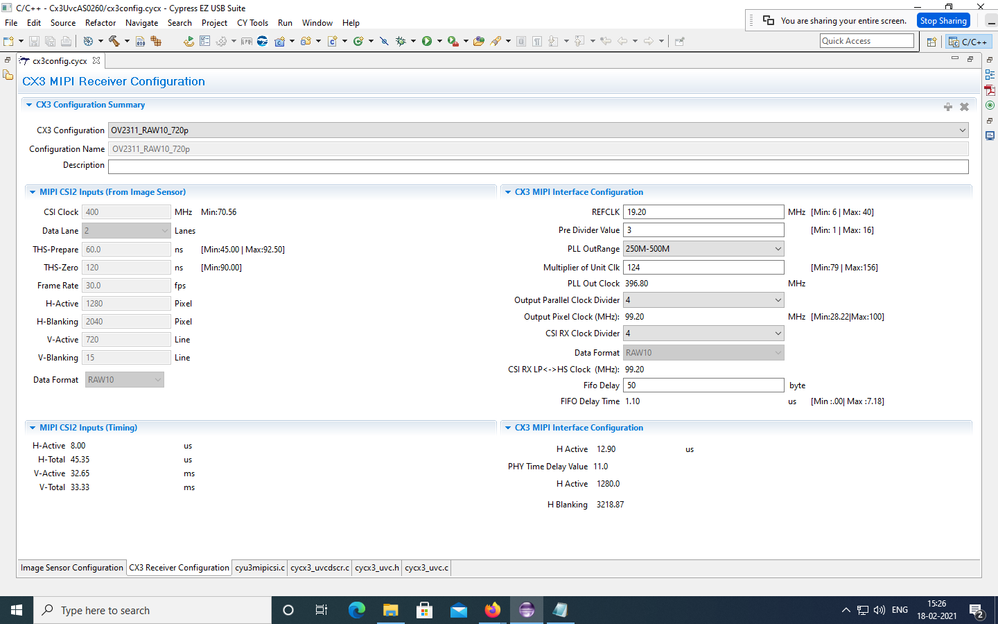Click the X icon in Configuration Summary
The height and width of the screenshot is (624, 998).
[x=964, y=106]
